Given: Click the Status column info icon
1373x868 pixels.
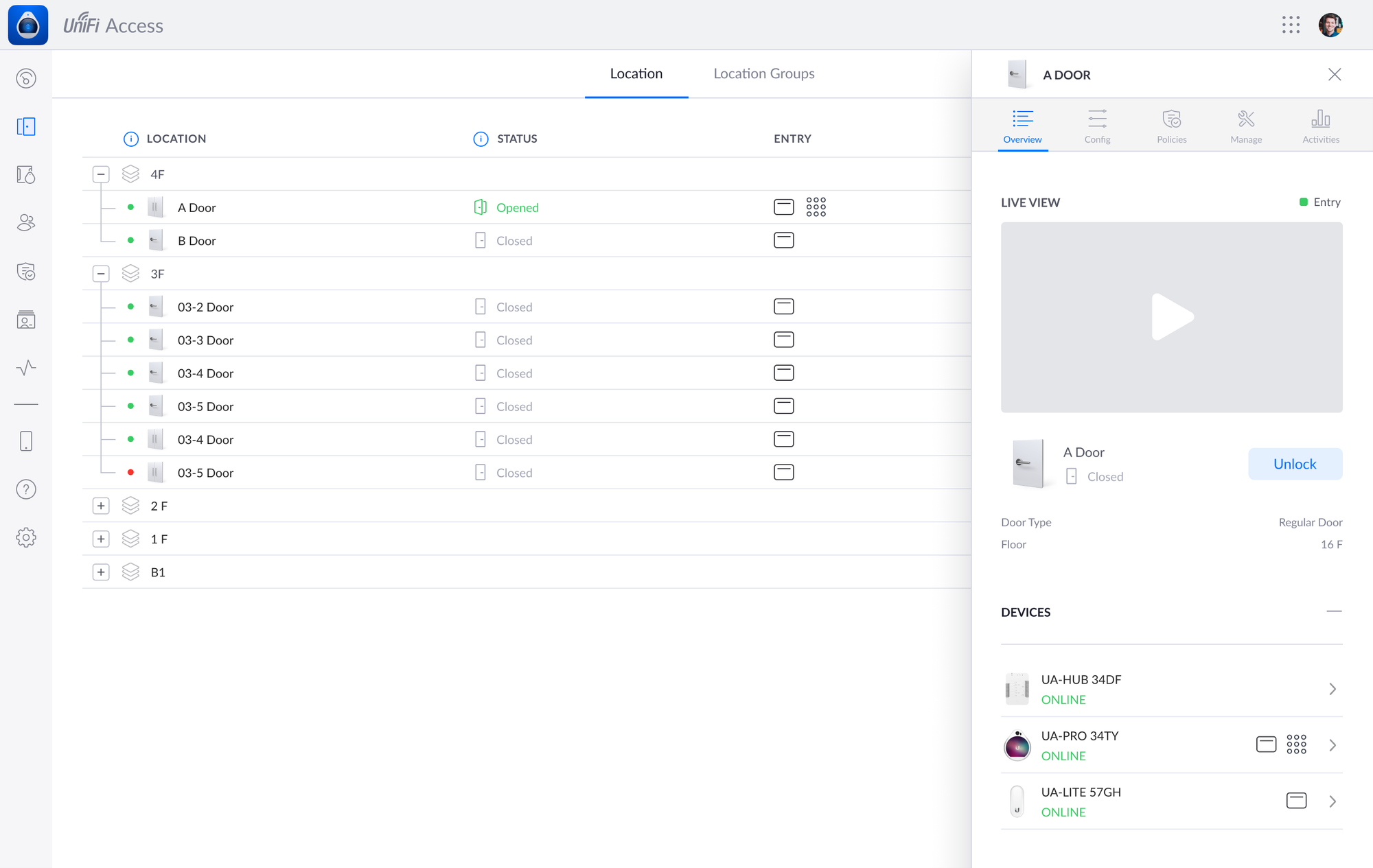Looking at the screenshot, I should tap(481, 139).
